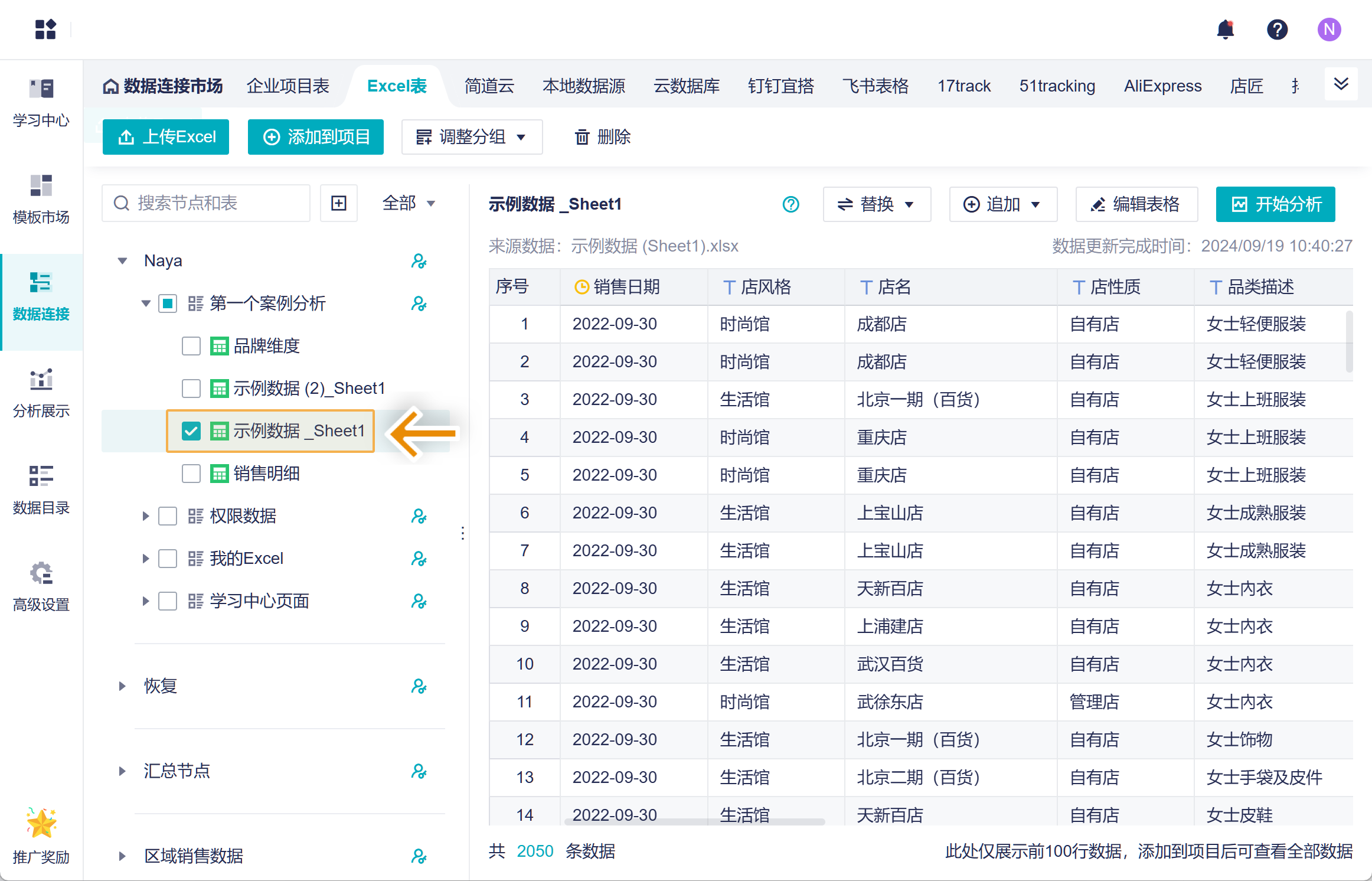
Task: Go to 模板市场 in sidebar
Action: tap(41, 200)
